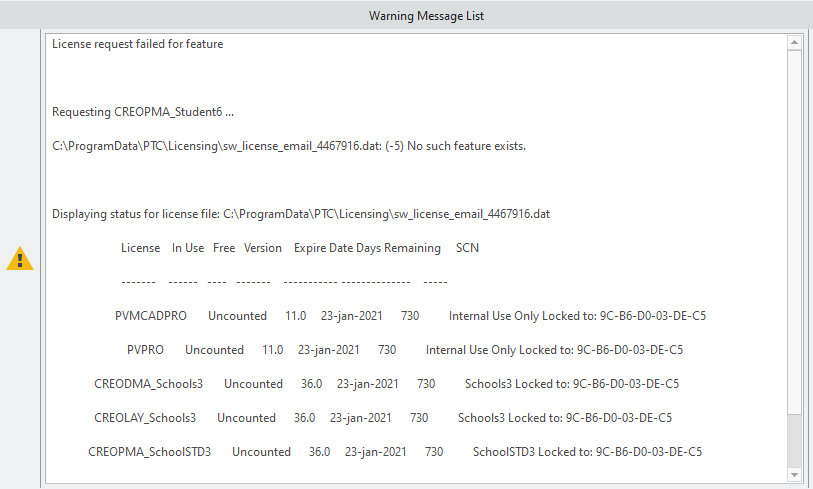
Task: Click 'Internal Use Only Locked to' in PVPRO row
Action: 500,350
